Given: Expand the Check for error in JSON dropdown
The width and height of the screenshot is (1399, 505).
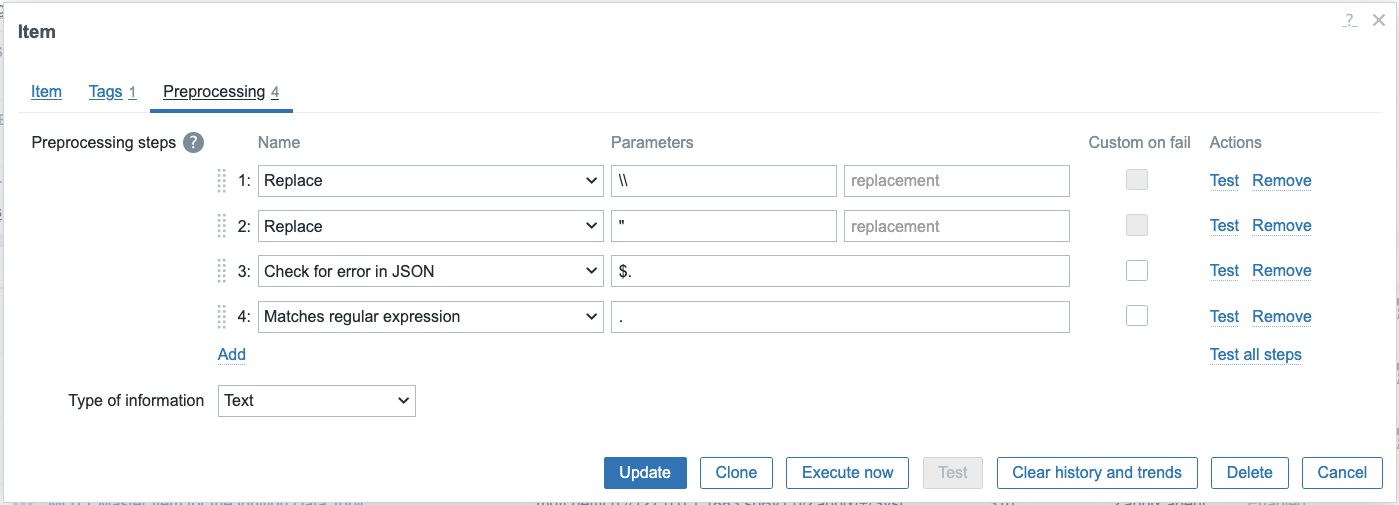Looking at the screenshot, I should (431, 271).
